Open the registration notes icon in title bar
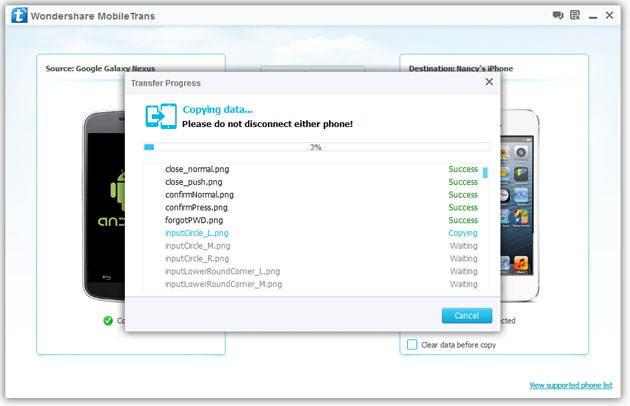Viewport: 630px width, 406px height. click(575, 15)
